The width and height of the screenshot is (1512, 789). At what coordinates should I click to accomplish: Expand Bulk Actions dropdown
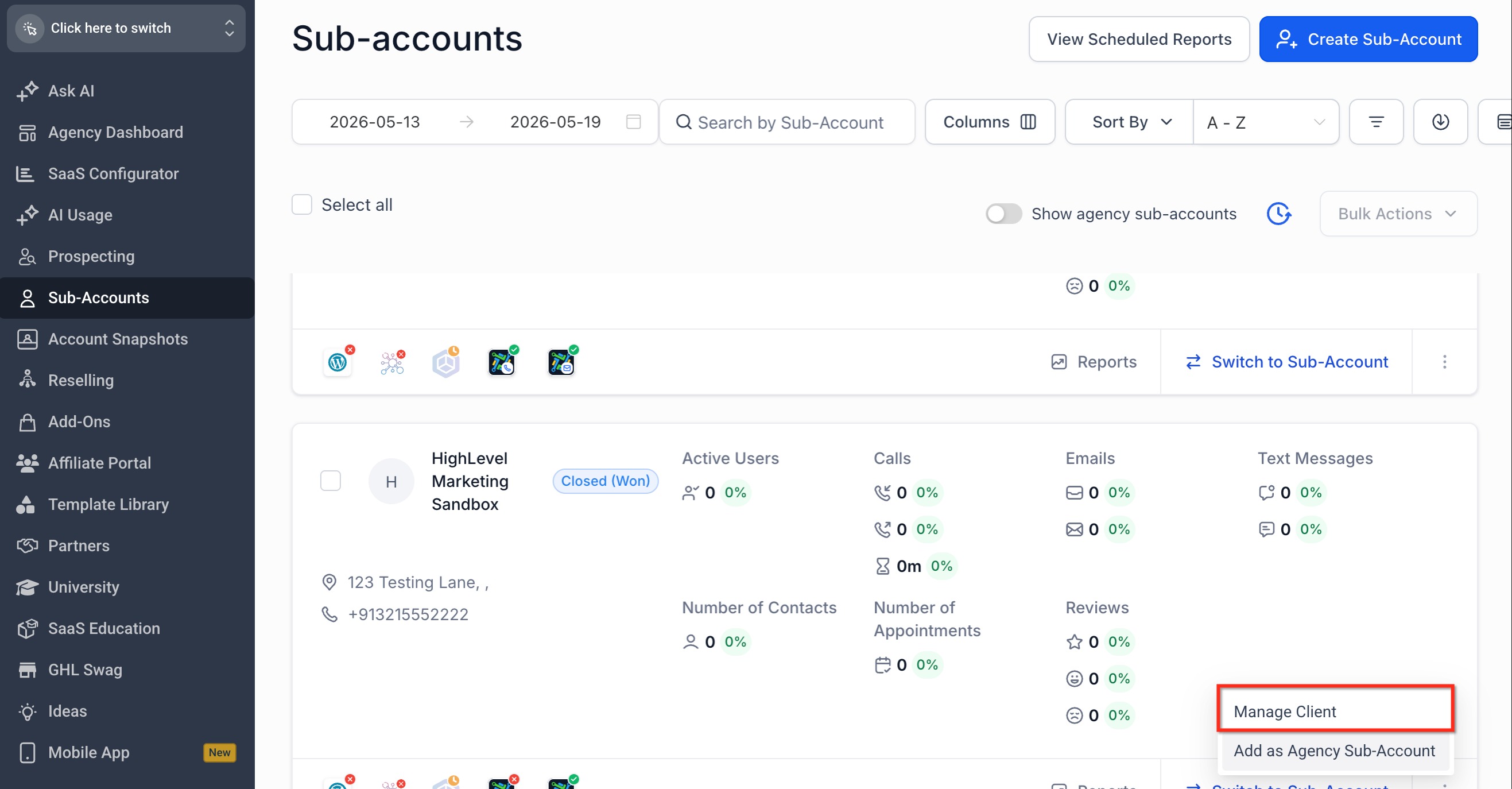click(1398, 214)
